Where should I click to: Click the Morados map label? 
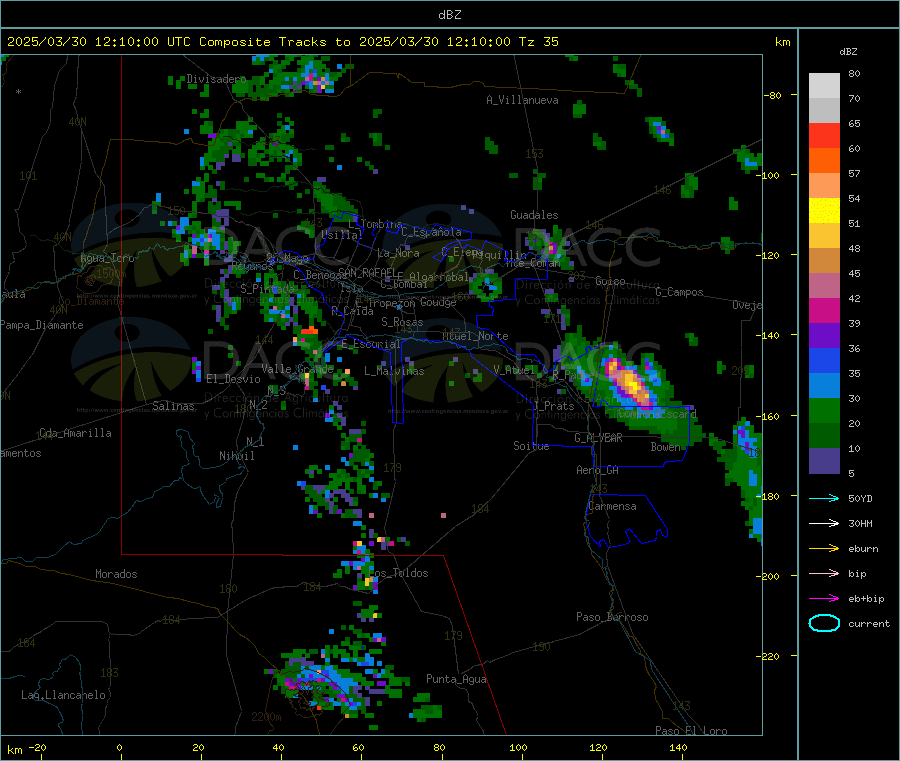point(116,574)
